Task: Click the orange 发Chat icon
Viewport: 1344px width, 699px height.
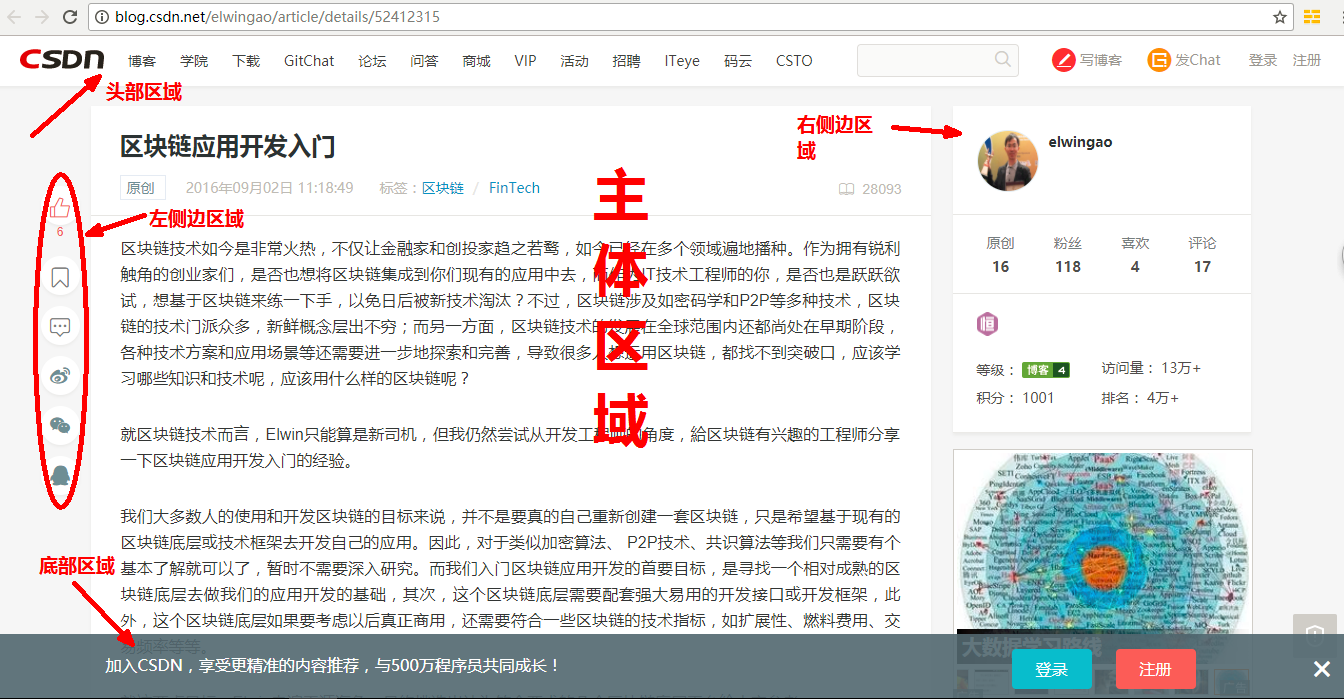Action: pos(1159,60)
